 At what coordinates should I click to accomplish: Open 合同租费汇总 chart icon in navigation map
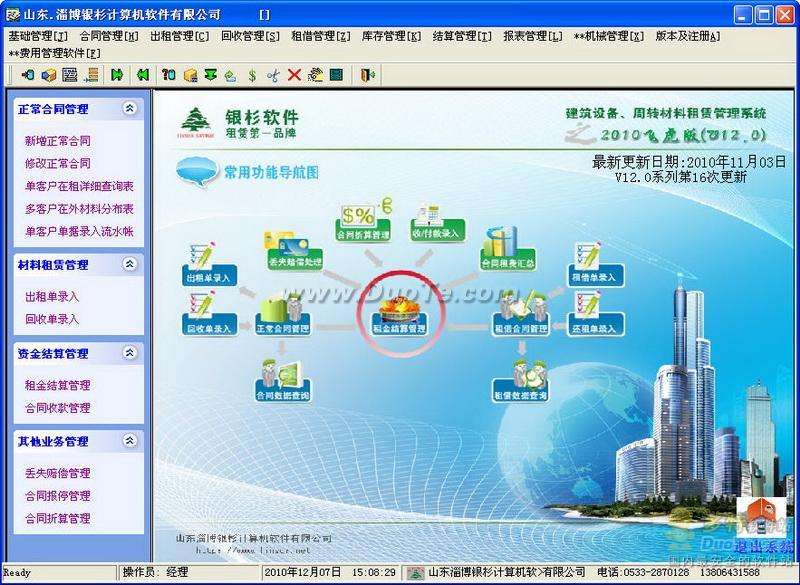coord(508,248)
